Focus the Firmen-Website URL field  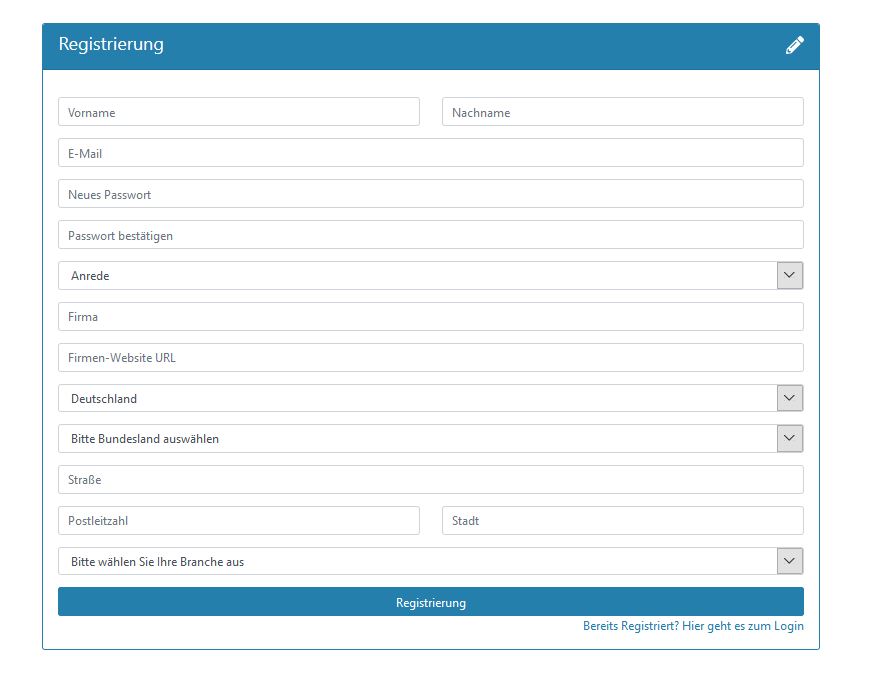click(431, 358)
